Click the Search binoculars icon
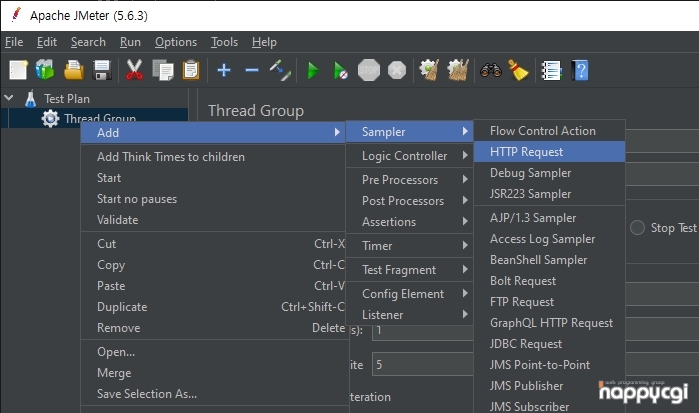Screen dimensions: 699x413 point(491,70)
